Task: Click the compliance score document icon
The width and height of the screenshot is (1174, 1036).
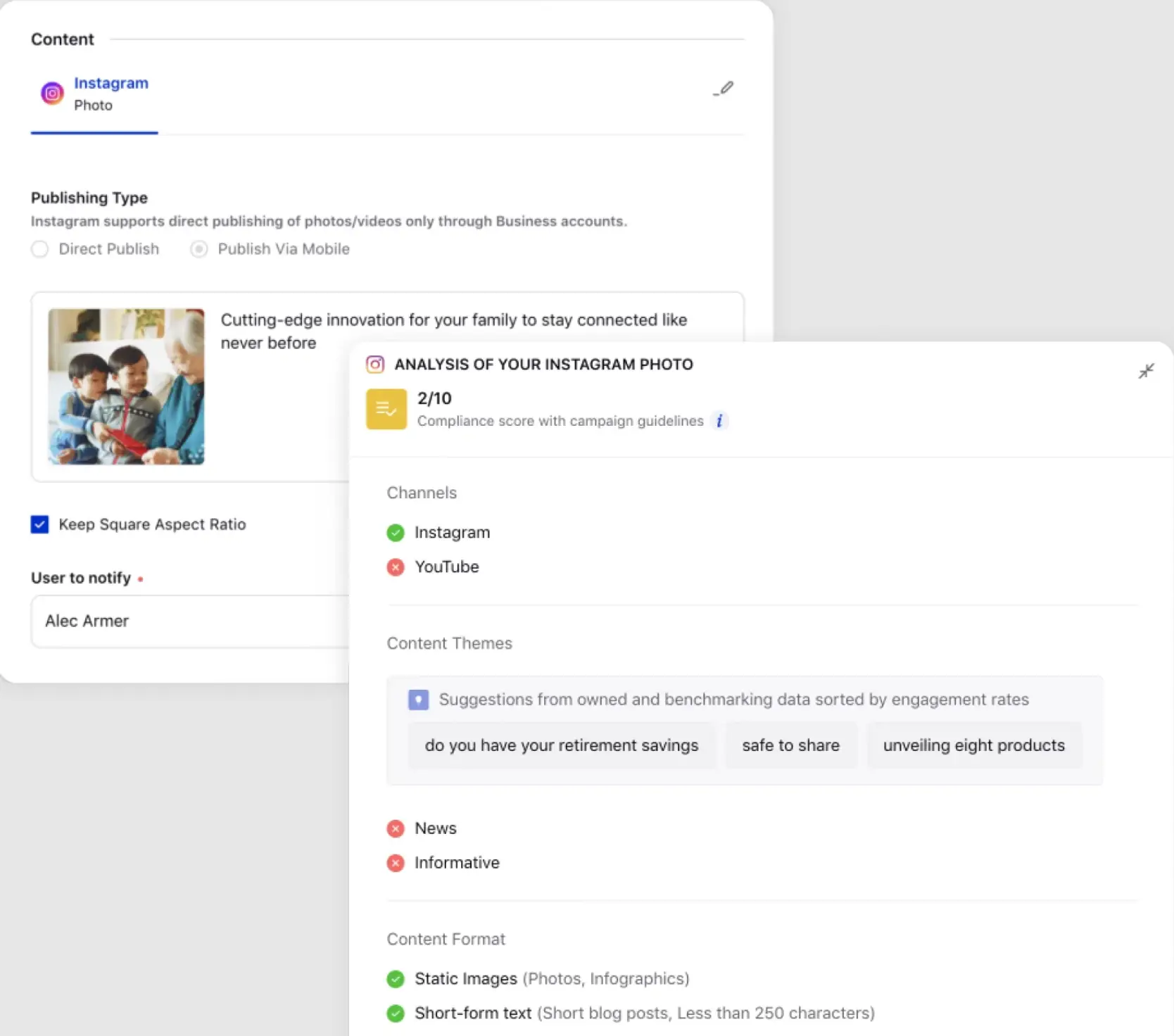Action: (x=386, y=409)
